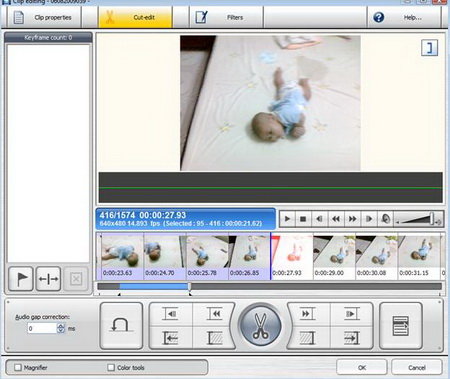Image resolution: width=450 pixels, height=379 pixels.
Task: Select the thumbnail at 0:00:30.08
Action: click(x=376, y=256)
